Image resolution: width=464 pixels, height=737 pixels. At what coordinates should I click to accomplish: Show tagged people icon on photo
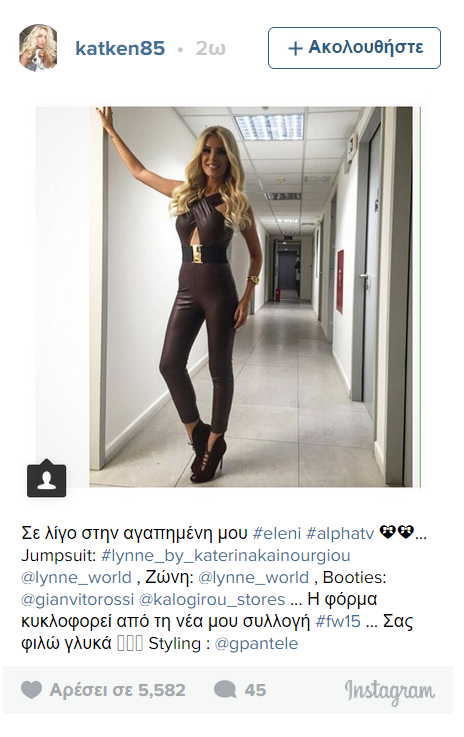(47, 479)
